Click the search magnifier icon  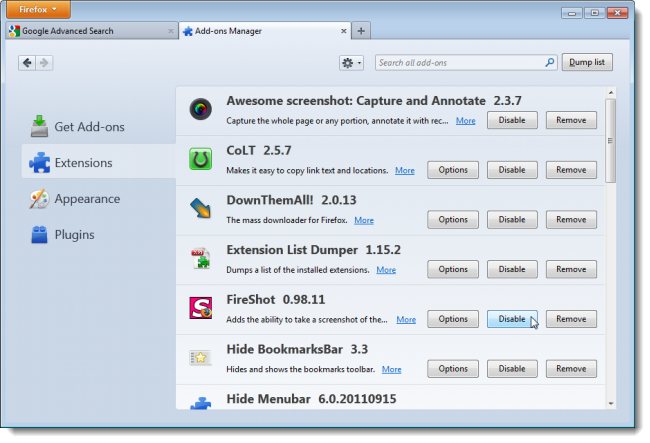coord(550,63)
